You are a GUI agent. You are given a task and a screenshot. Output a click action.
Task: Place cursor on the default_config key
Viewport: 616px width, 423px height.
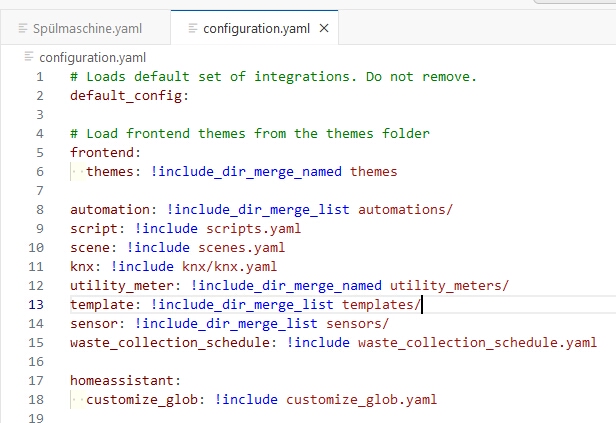[125, 96]
